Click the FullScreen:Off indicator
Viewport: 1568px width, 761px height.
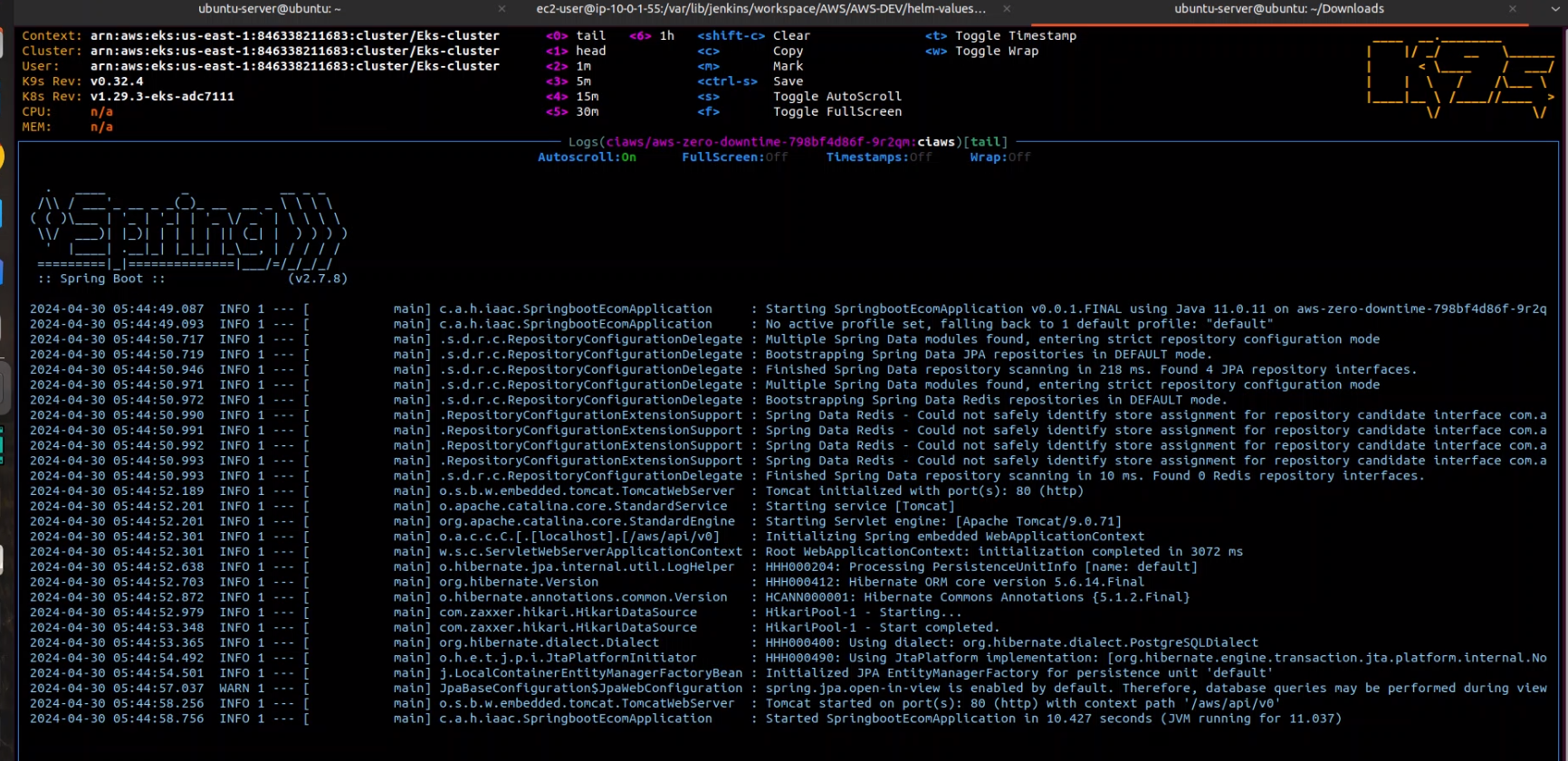734,157
